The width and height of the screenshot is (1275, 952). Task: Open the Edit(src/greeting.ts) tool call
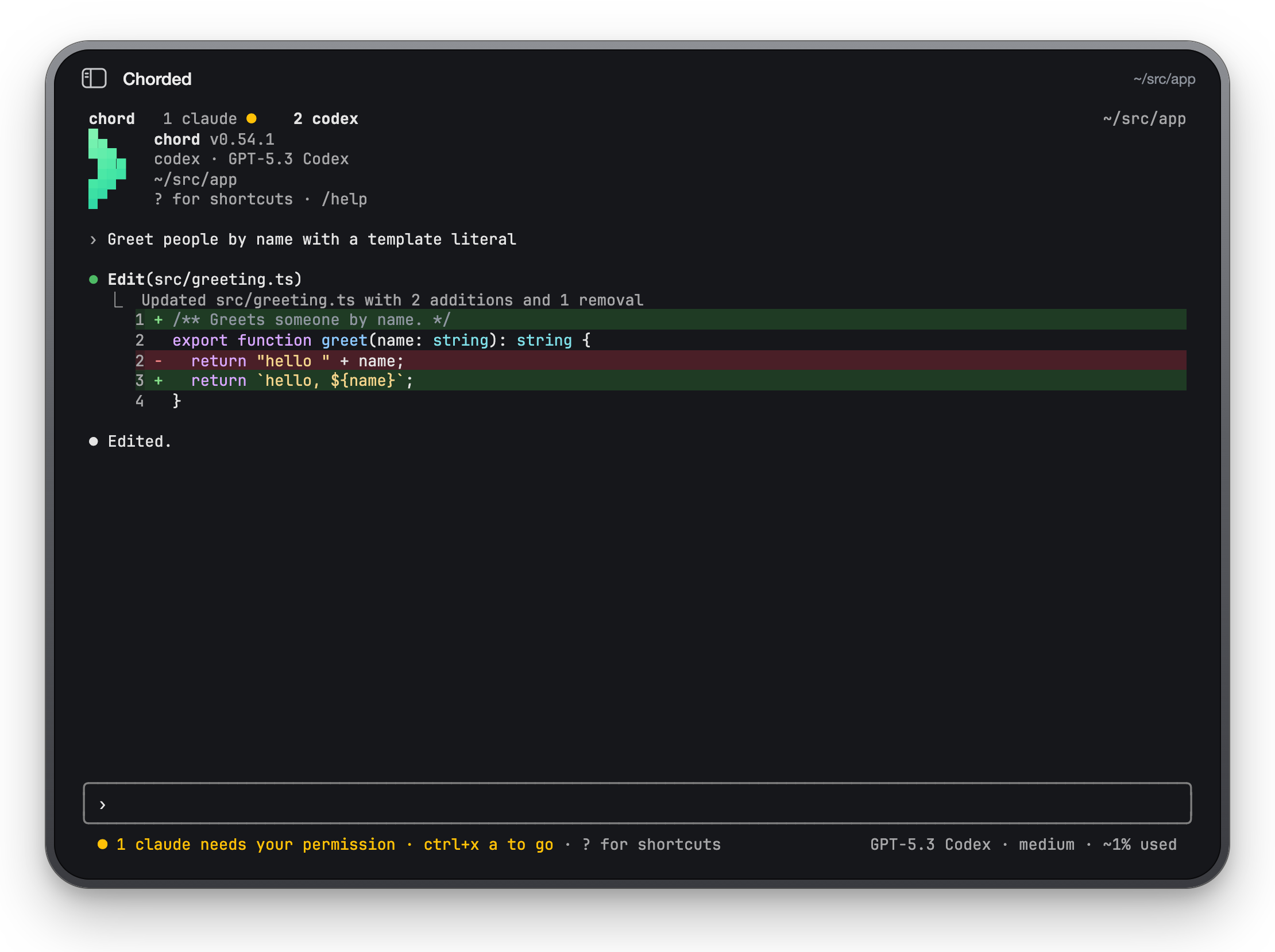click(204, 280)
